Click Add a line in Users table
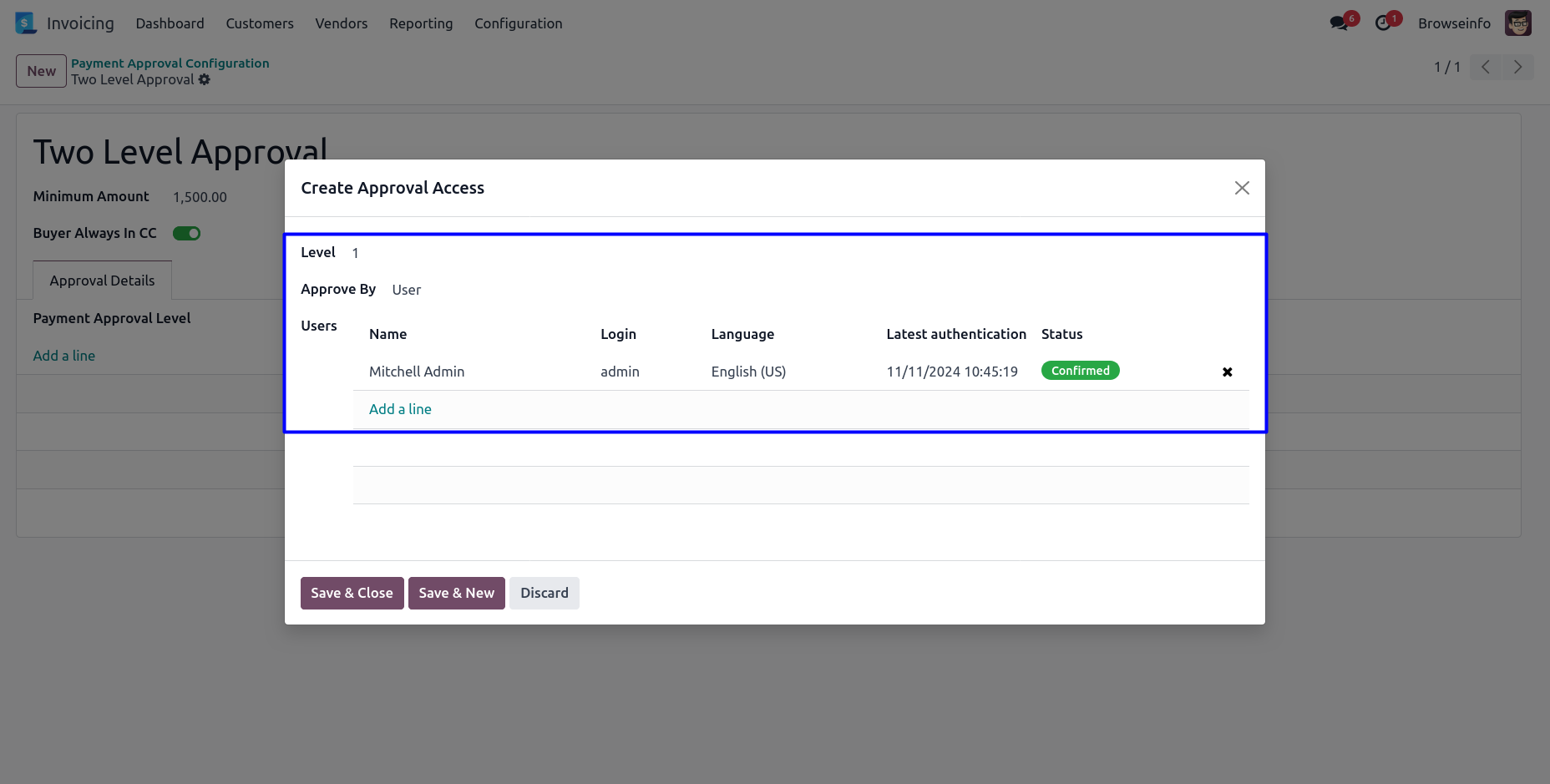 [x=400, y=409]
